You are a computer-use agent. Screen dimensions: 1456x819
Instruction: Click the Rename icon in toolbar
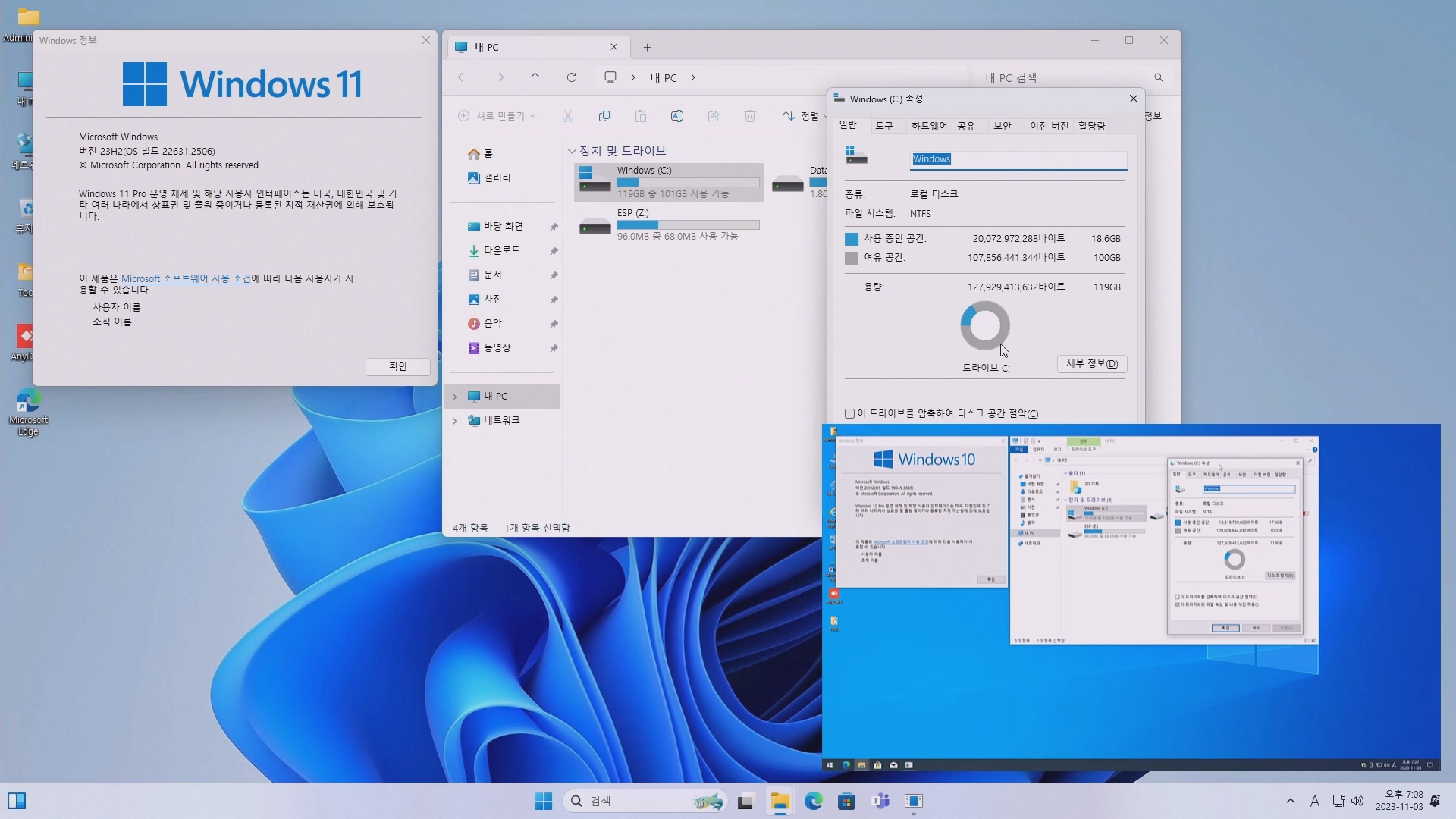tap(677, 116)
